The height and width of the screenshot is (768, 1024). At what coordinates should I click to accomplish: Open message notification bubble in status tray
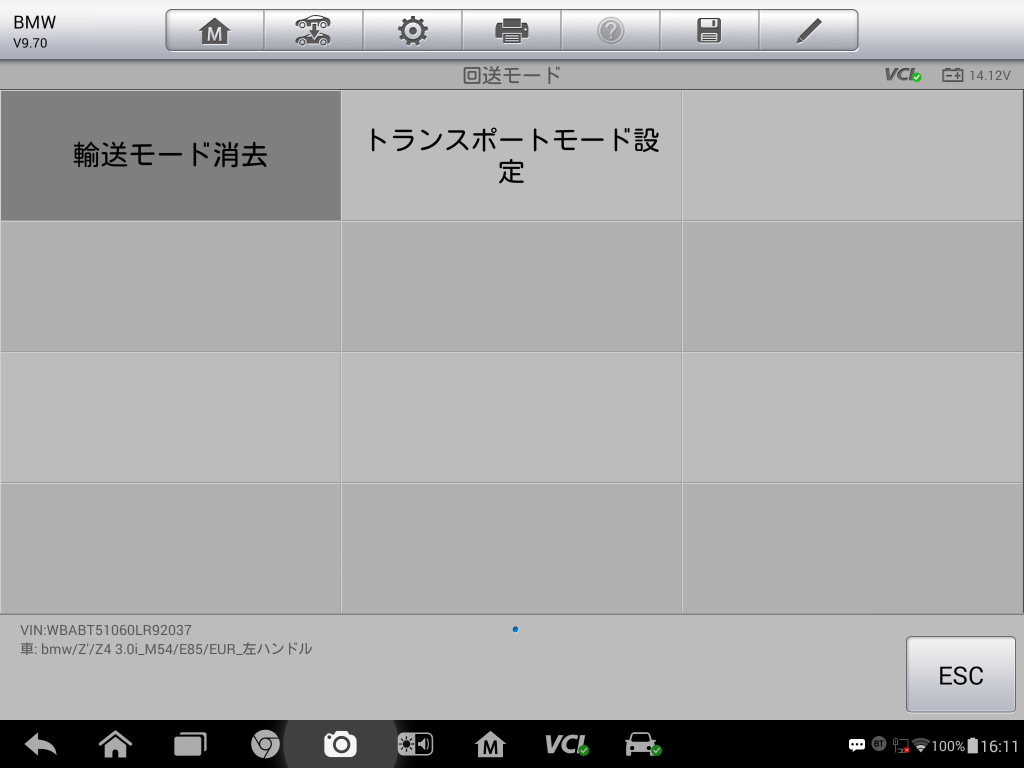pyautogui.click(x=857, y=745)
